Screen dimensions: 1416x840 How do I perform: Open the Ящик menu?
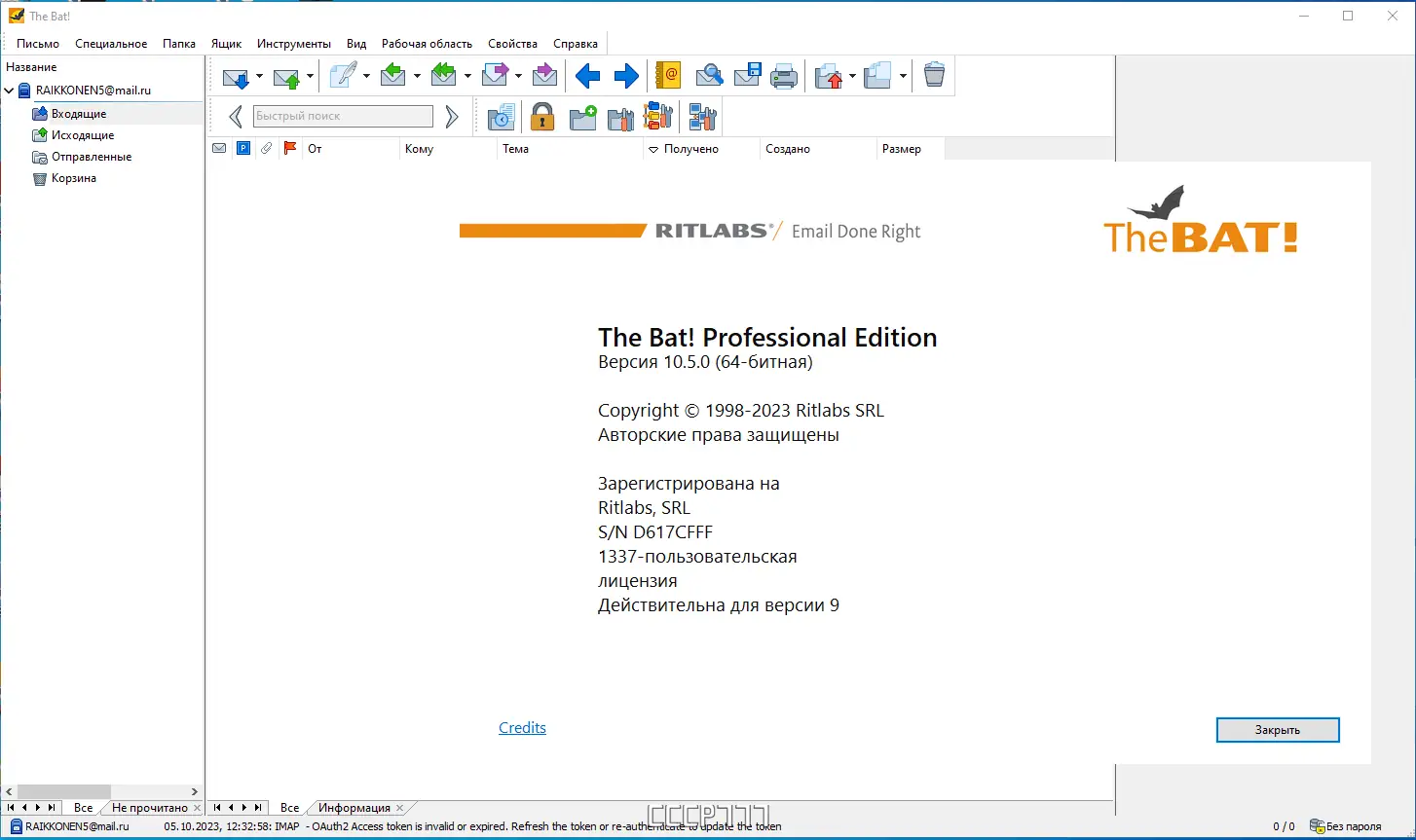tap(226, 44)
